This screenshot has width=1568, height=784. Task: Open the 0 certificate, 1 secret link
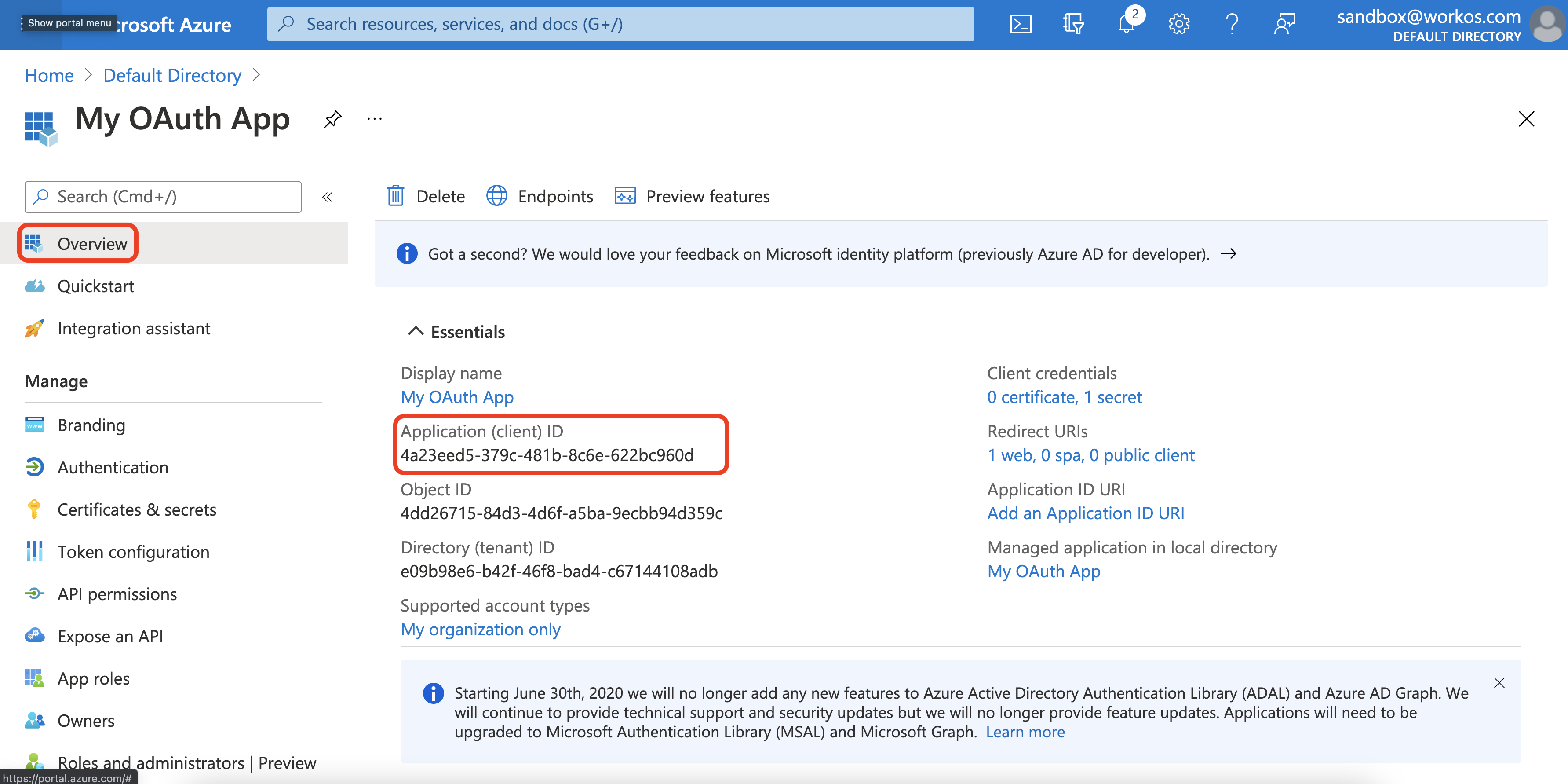click(x=1064, y=397)
